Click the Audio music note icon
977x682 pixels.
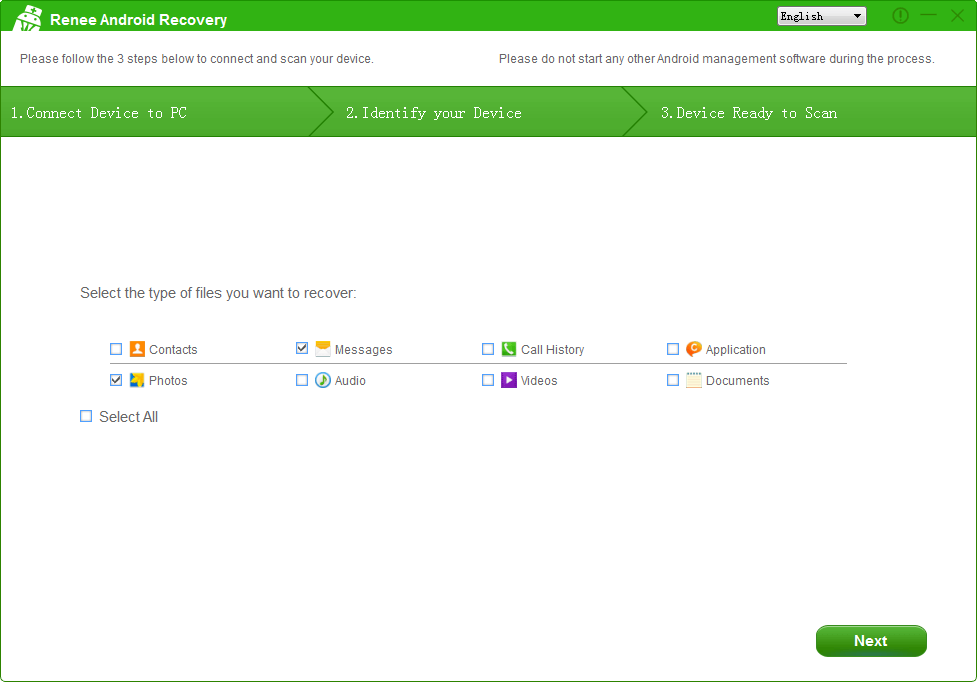[x=323, y=380]
